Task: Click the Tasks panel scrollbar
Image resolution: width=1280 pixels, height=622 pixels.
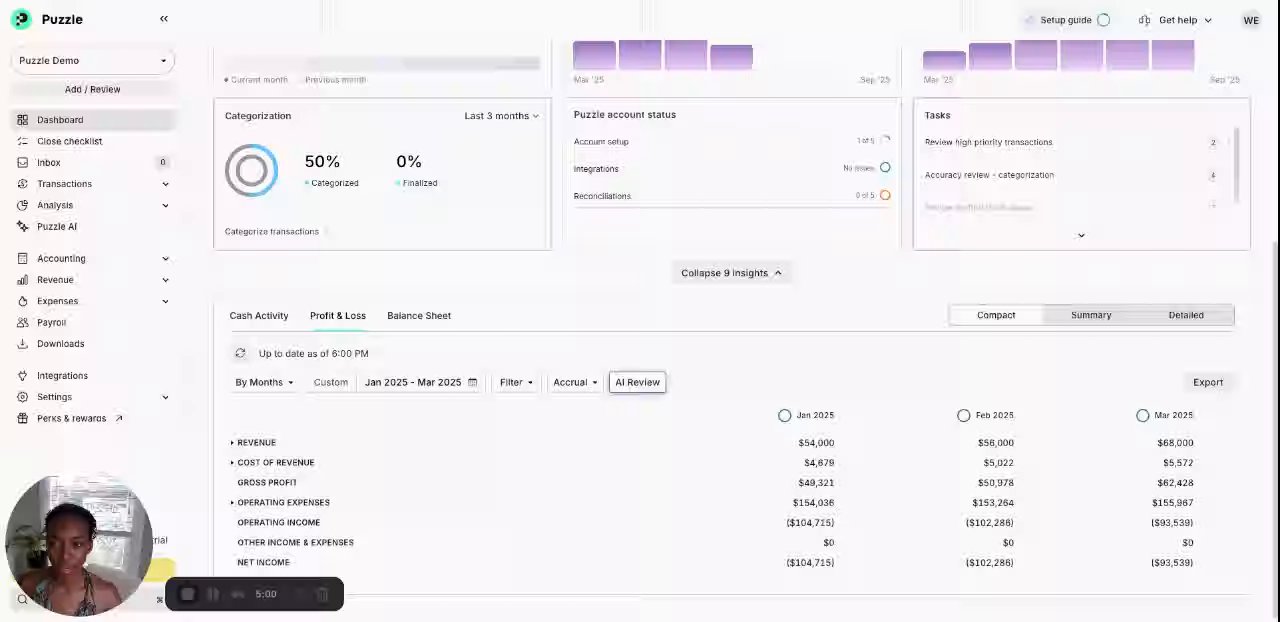Action: 1237,166
